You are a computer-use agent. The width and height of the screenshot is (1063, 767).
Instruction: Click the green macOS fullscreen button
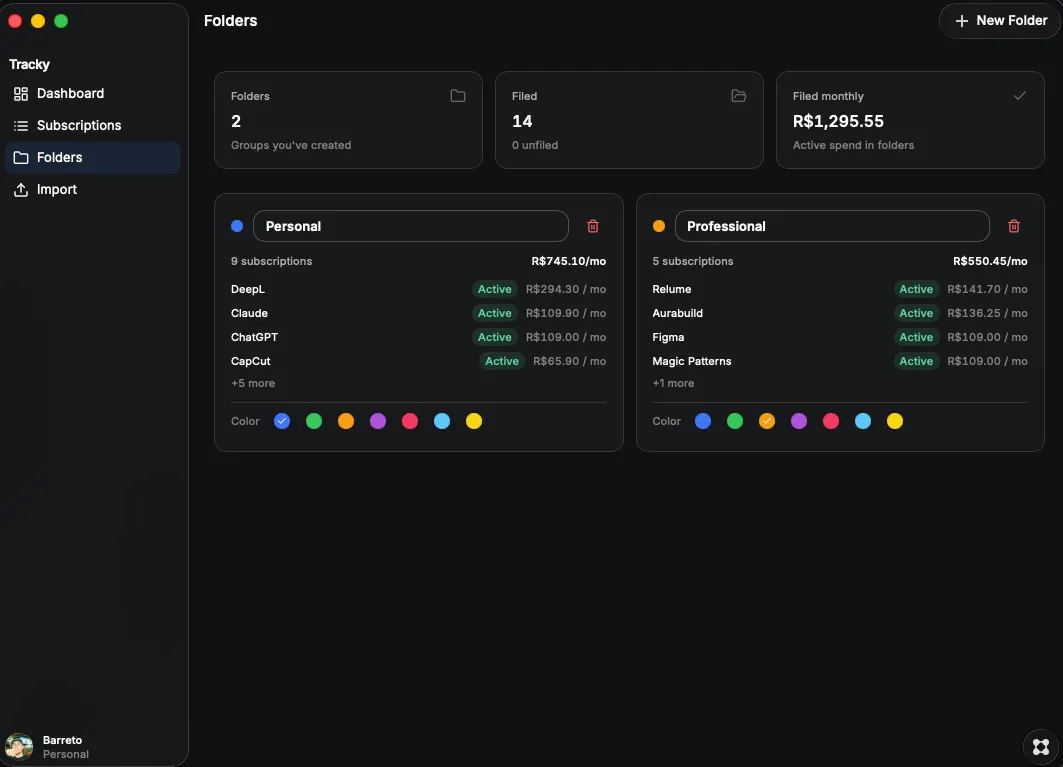point(61,21)
